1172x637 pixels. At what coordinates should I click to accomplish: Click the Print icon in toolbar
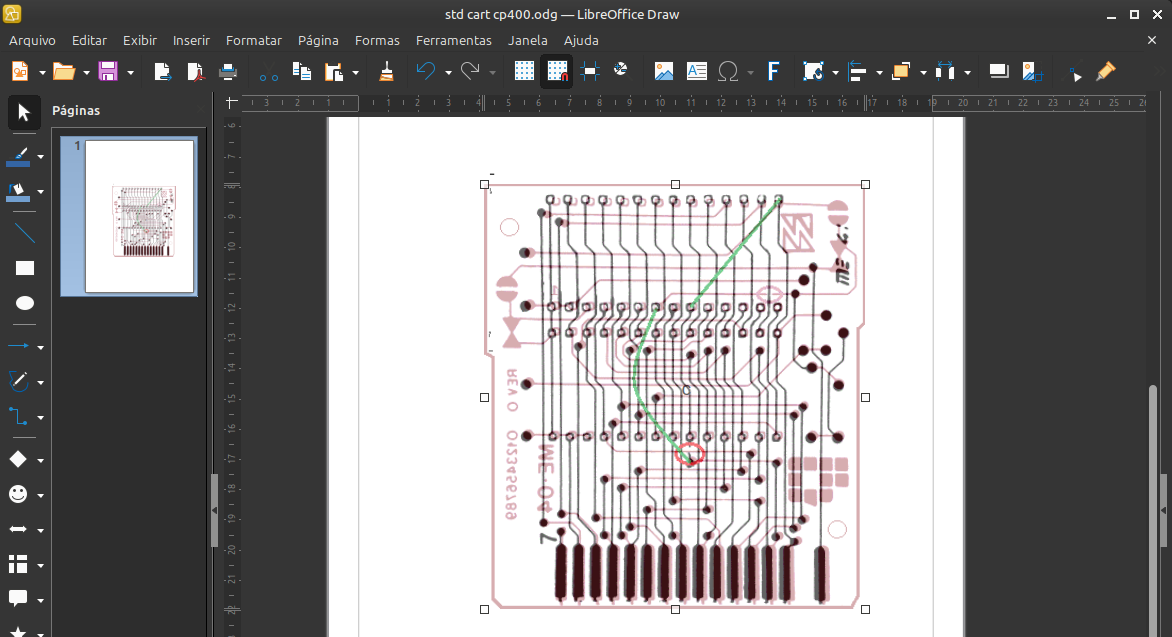click(x=227, y=71)
